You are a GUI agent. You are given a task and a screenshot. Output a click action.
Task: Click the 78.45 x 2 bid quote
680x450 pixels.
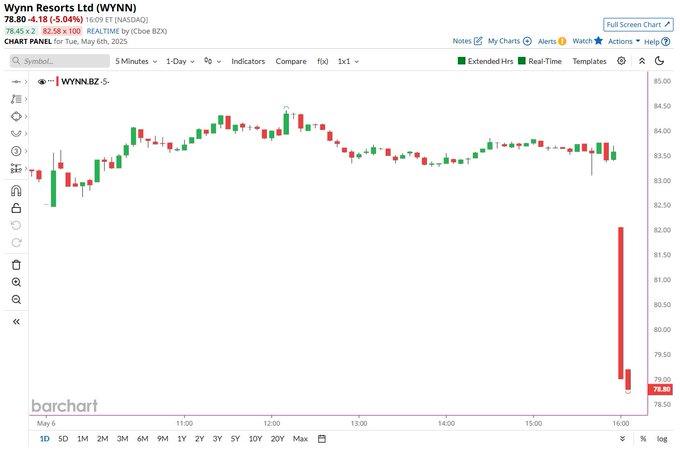click(20, 31)
